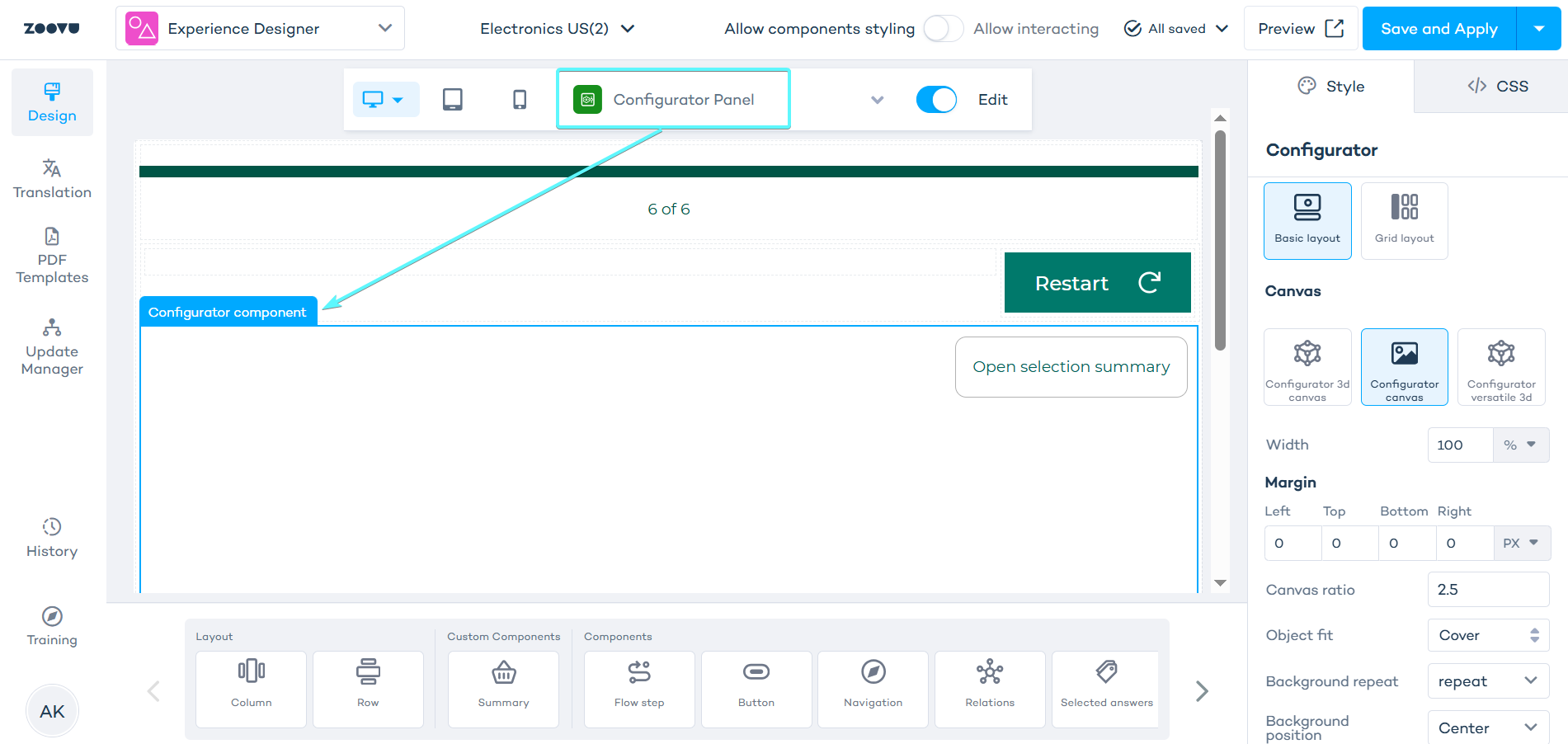
Task: Click the Save and Apply button
Action: pos(1439,29)
